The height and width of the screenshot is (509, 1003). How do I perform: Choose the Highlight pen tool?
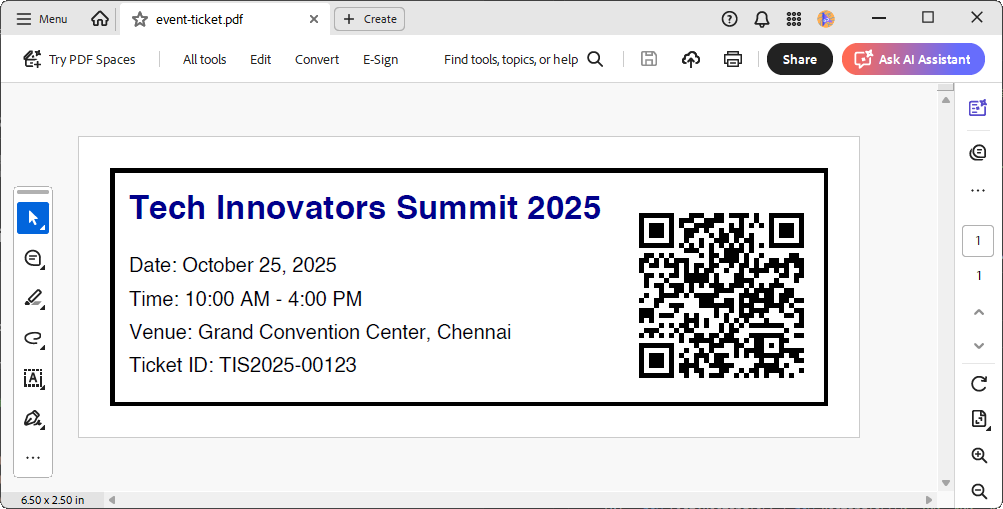[x=33, y=298]
